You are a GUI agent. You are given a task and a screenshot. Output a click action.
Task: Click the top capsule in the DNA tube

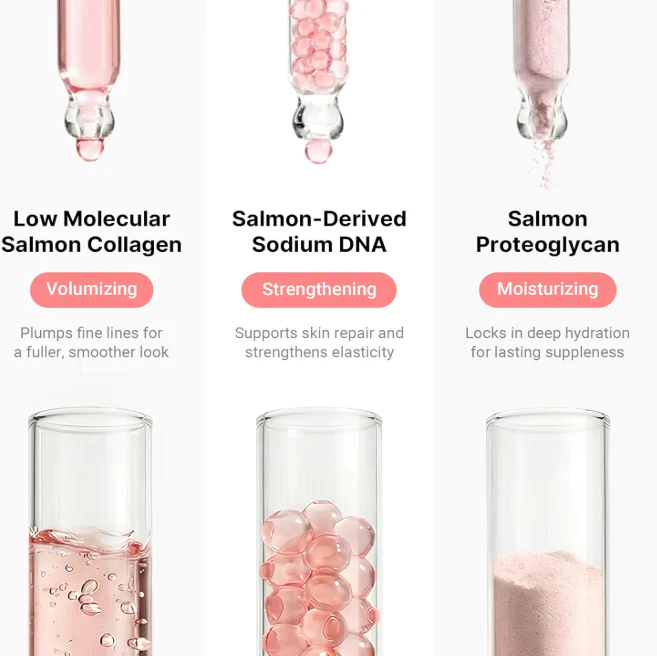(322, 517)
